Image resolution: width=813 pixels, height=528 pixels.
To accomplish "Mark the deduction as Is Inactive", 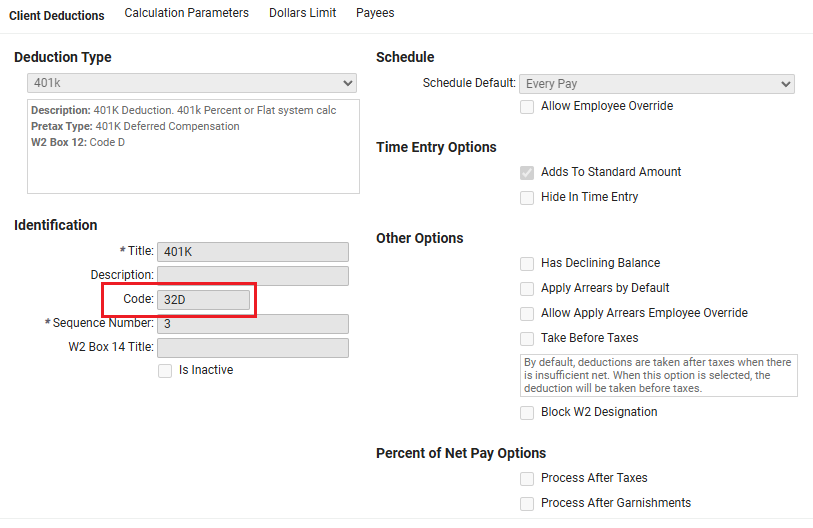I will [x=165, y=371].
